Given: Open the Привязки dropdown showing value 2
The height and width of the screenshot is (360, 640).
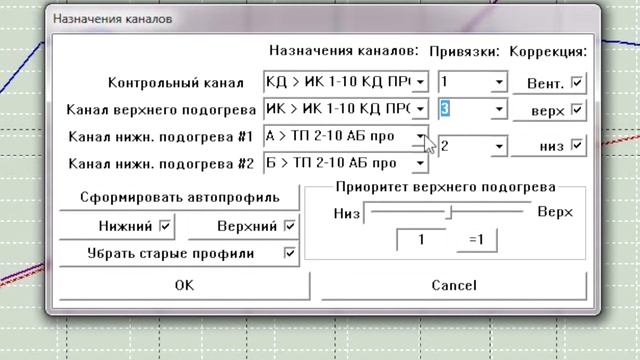Looking at the screenshot, I should click(499, 146).
